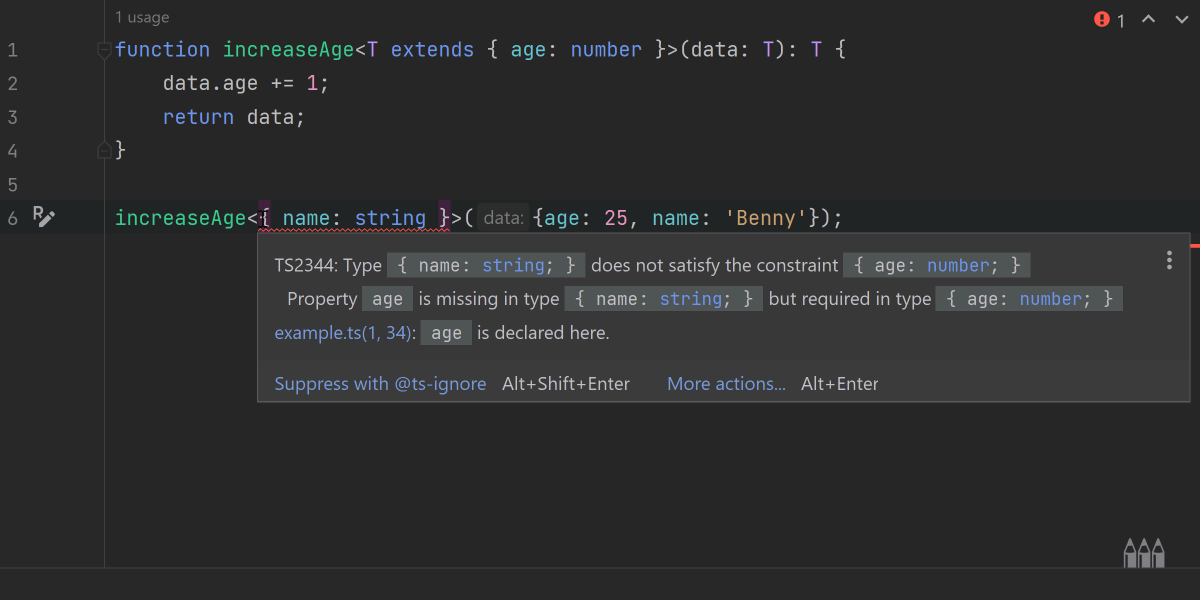Place cursor on increaseAge function declaration name
1200x600 pixels.
pyautogui.click(x=288, y=50)
